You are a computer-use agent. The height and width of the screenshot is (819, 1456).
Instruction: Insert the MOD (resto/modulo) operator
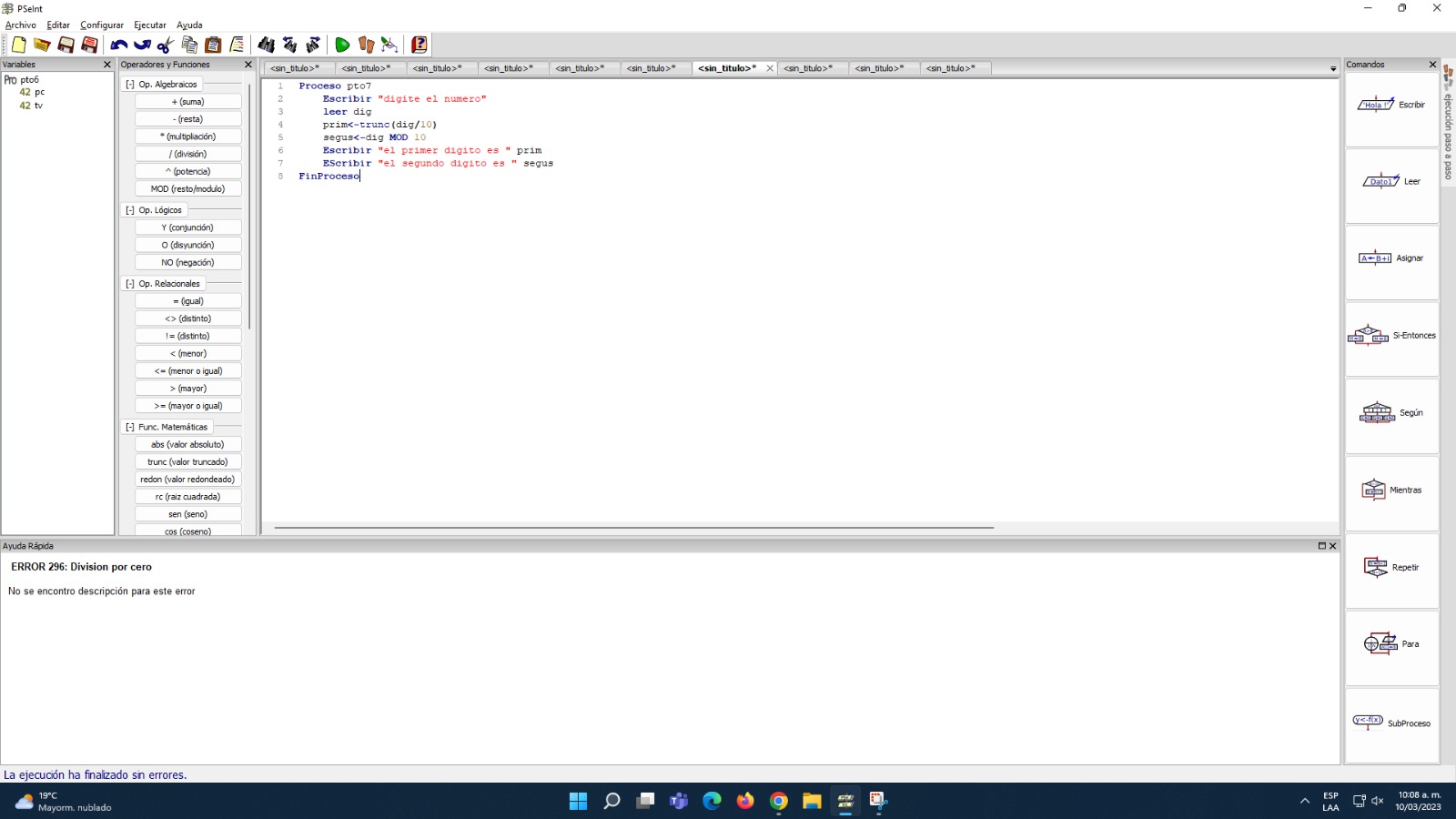pyautogui.click(x=188, y=189)
